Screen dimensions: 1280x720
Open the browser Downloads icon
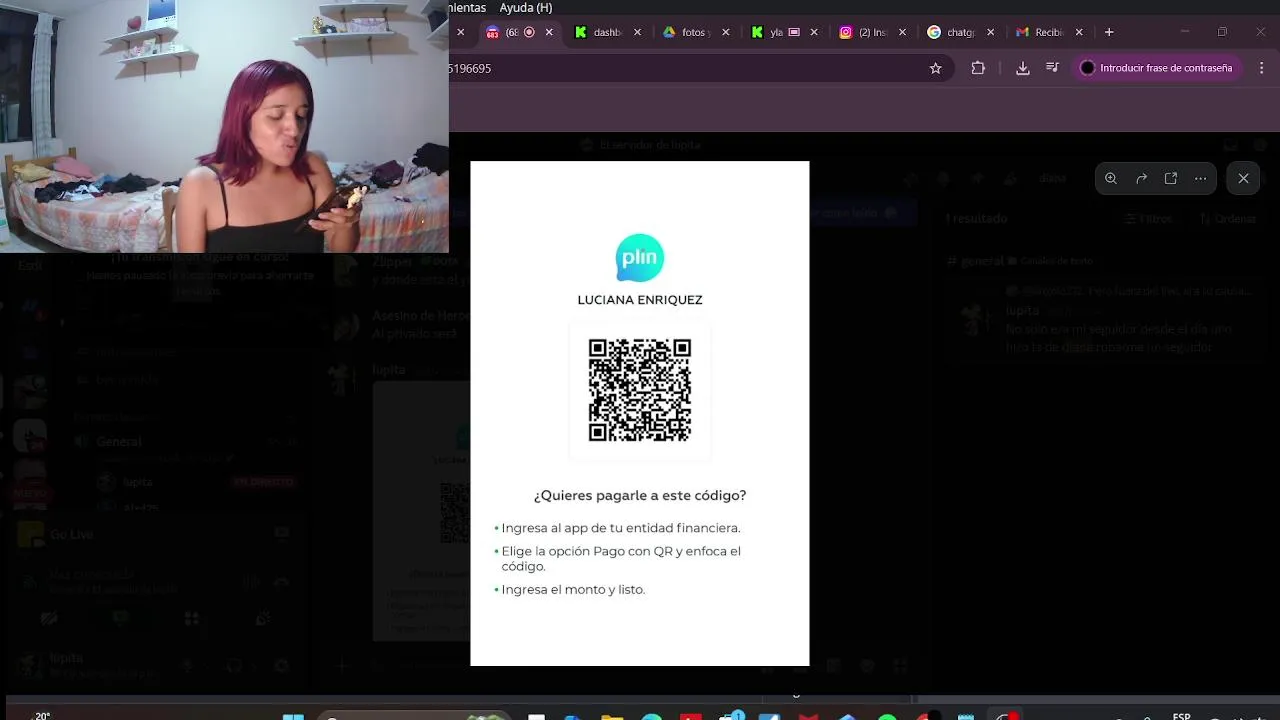(1022, 68)
